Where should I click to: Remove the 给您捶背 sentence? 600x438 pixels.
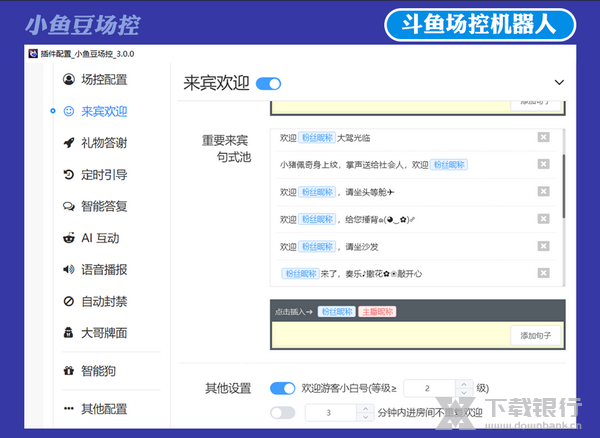click(x=543, y=219)
